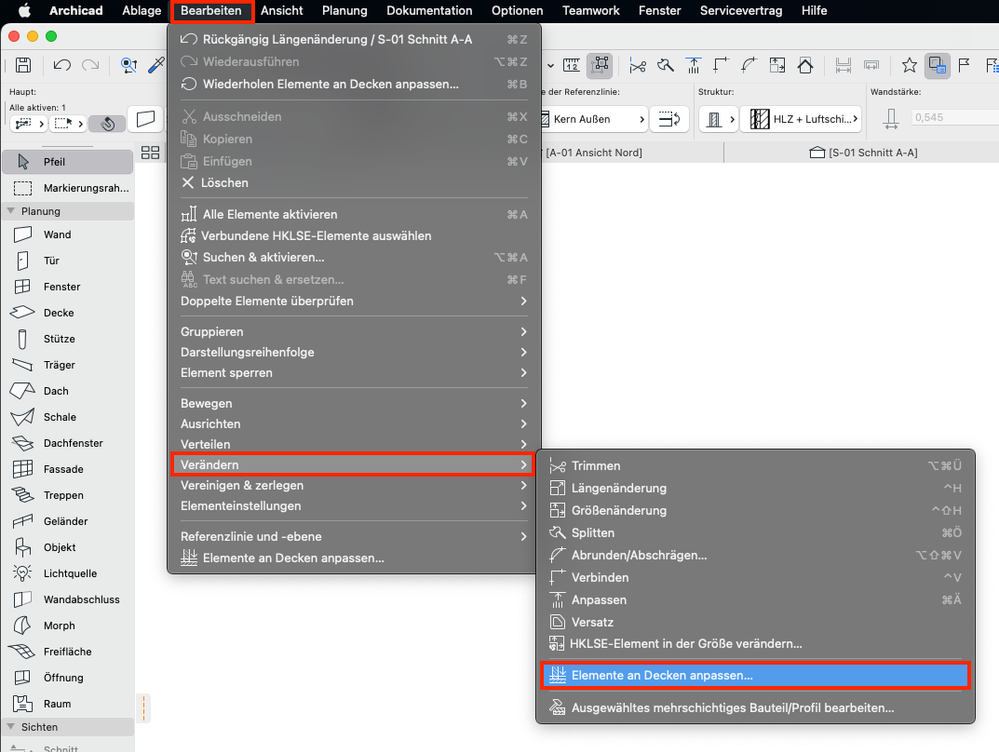Screen dimensions: 999x752
Task: Select the Decke slab tool
Action: point(68,313)
